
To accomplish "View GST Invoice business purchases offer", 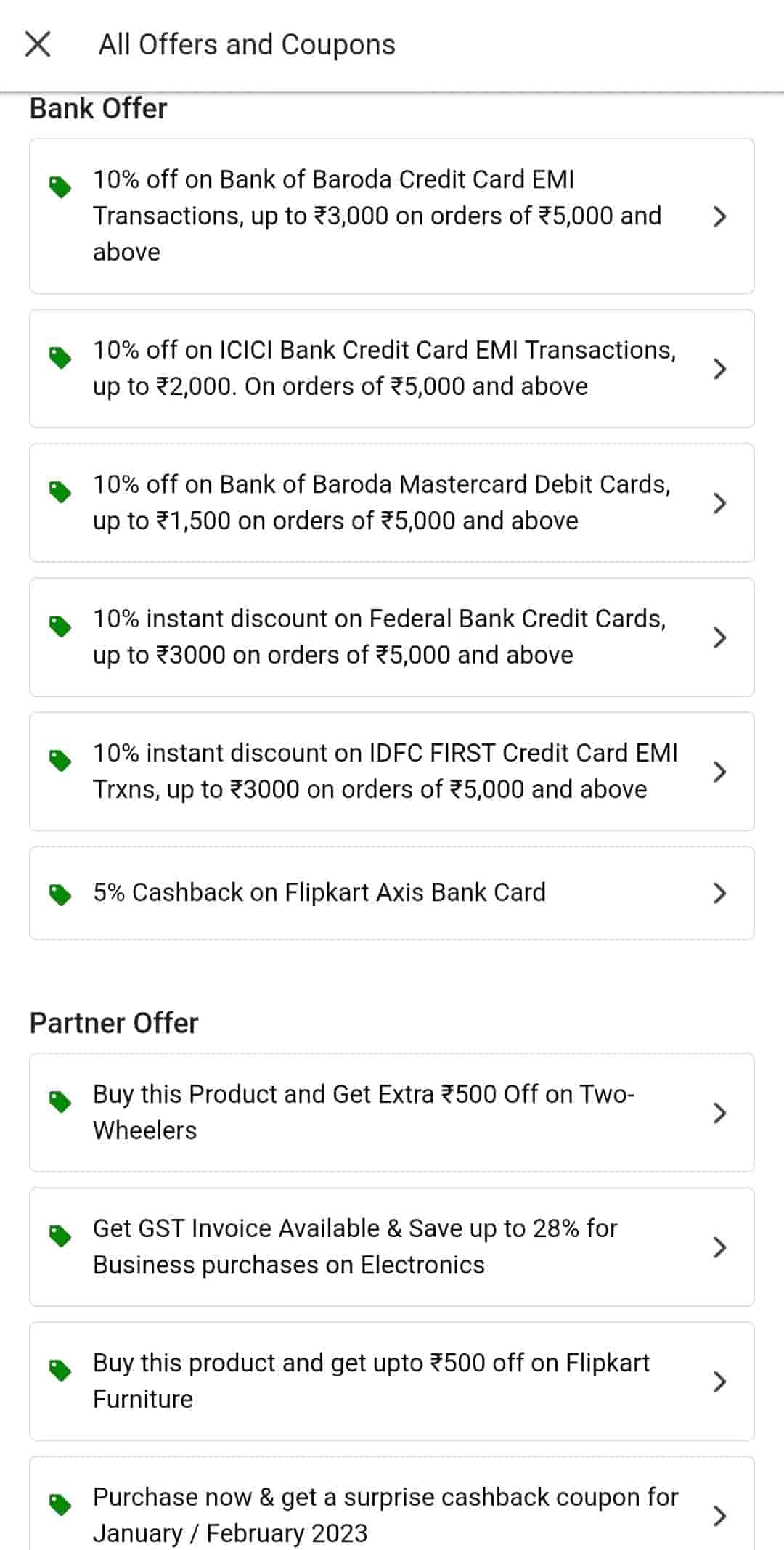I will point(356,1247).
